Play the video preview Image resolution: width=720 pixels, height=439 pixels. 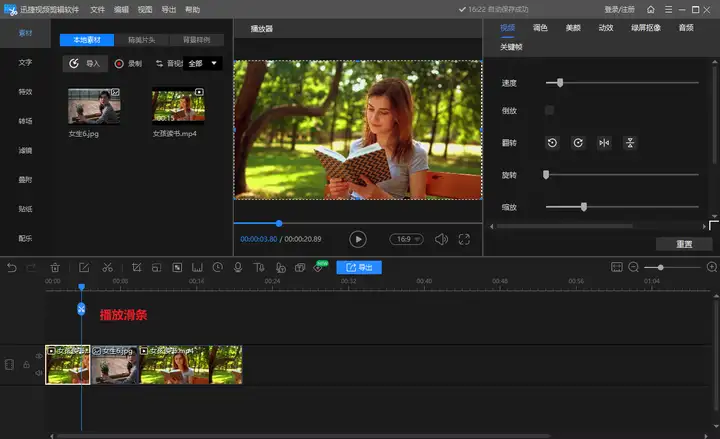(x=358, y=239)
